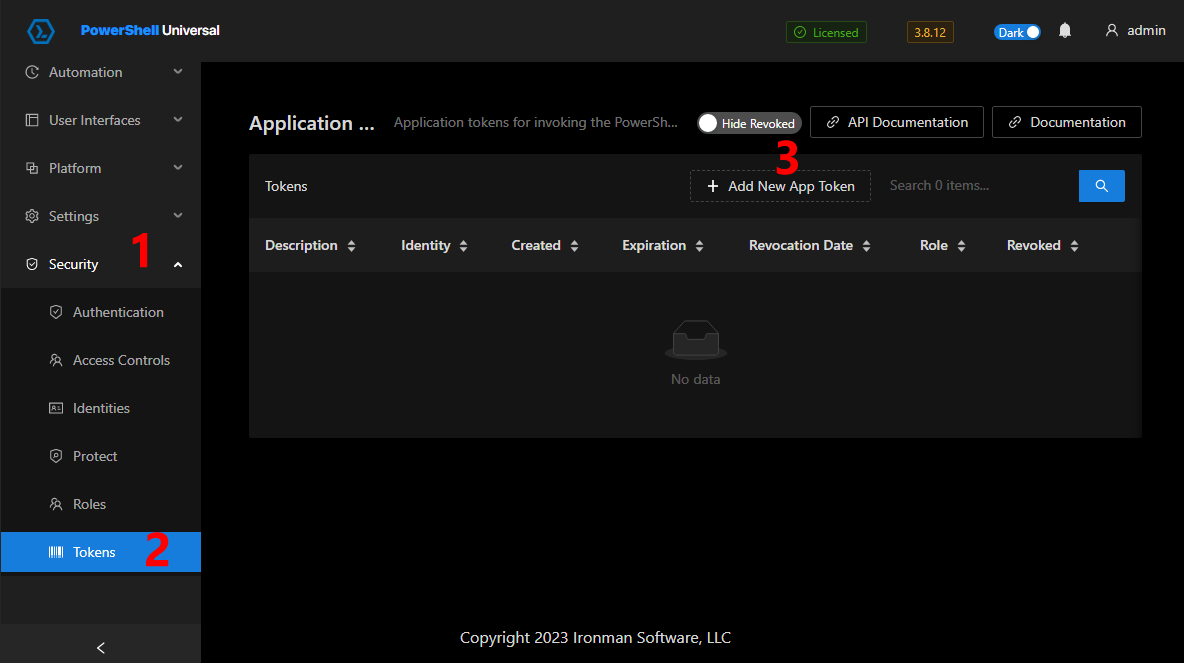Click the No data empty inbox icon

point(695,339)
